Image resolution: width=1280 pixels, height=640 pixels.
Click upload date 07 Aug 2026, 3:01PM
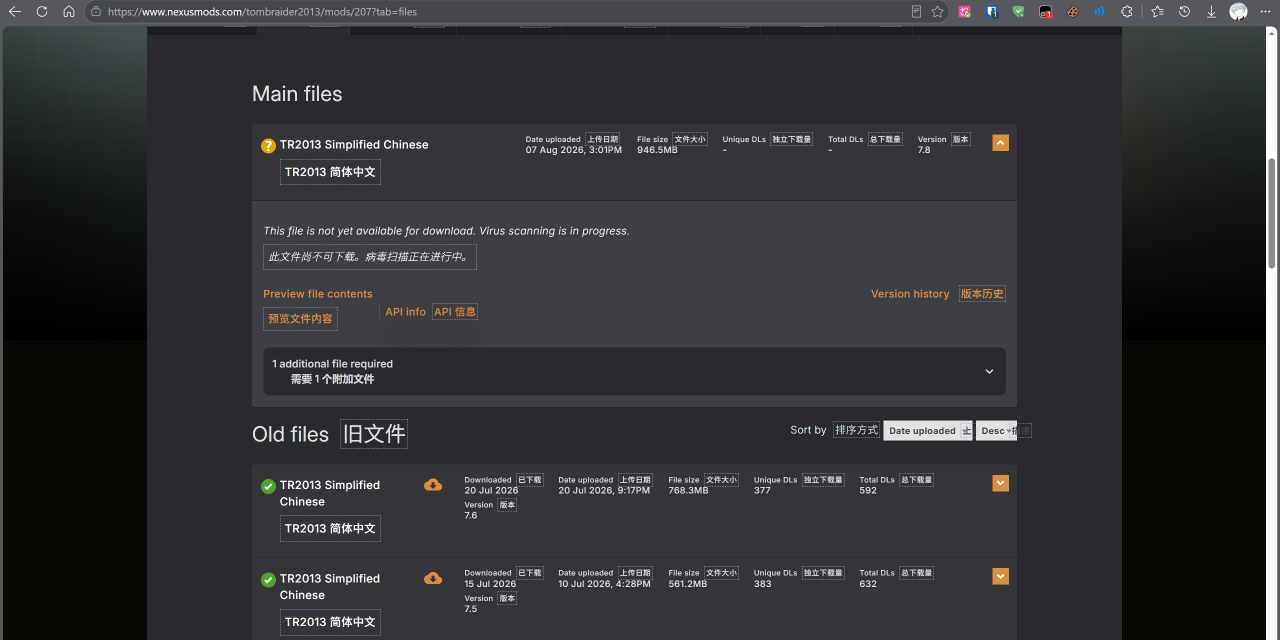[x=574, y=150]
